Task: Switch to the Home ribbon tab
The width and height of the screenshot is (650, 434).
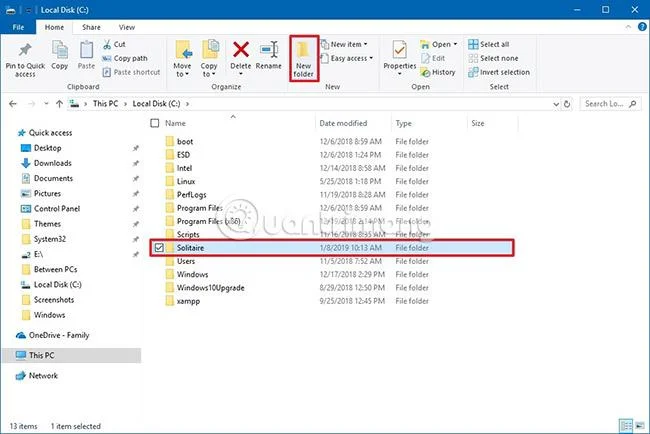Action: [54, 27]
